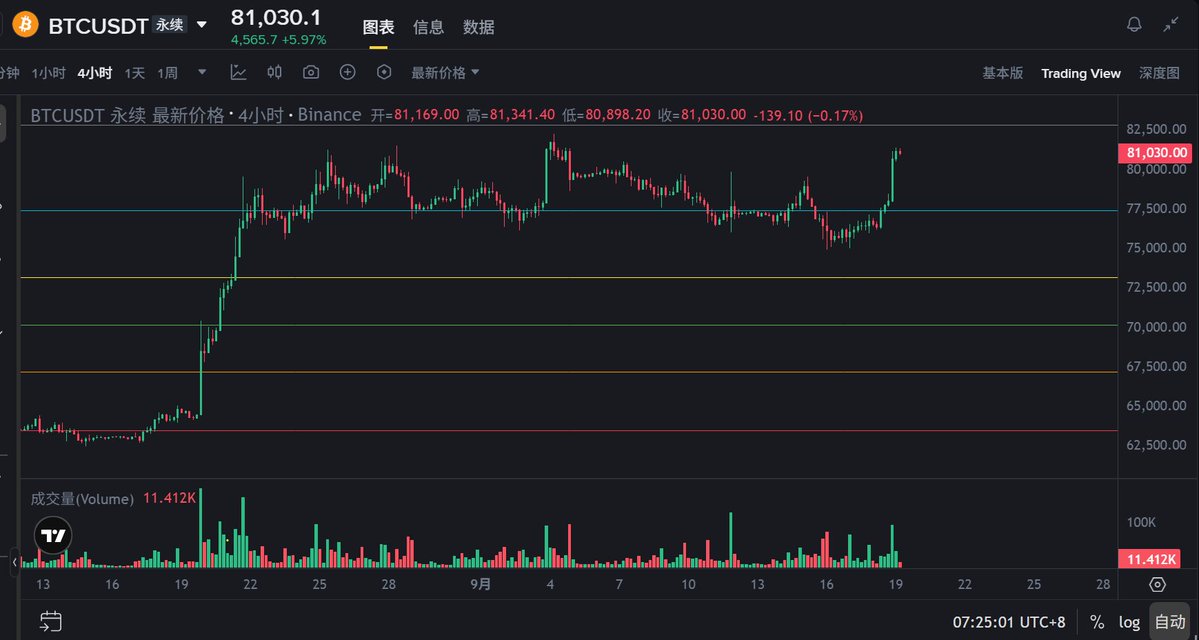Switch chart interval to 1周
This screenshot has width=1199, height=640.
point(167,73)
